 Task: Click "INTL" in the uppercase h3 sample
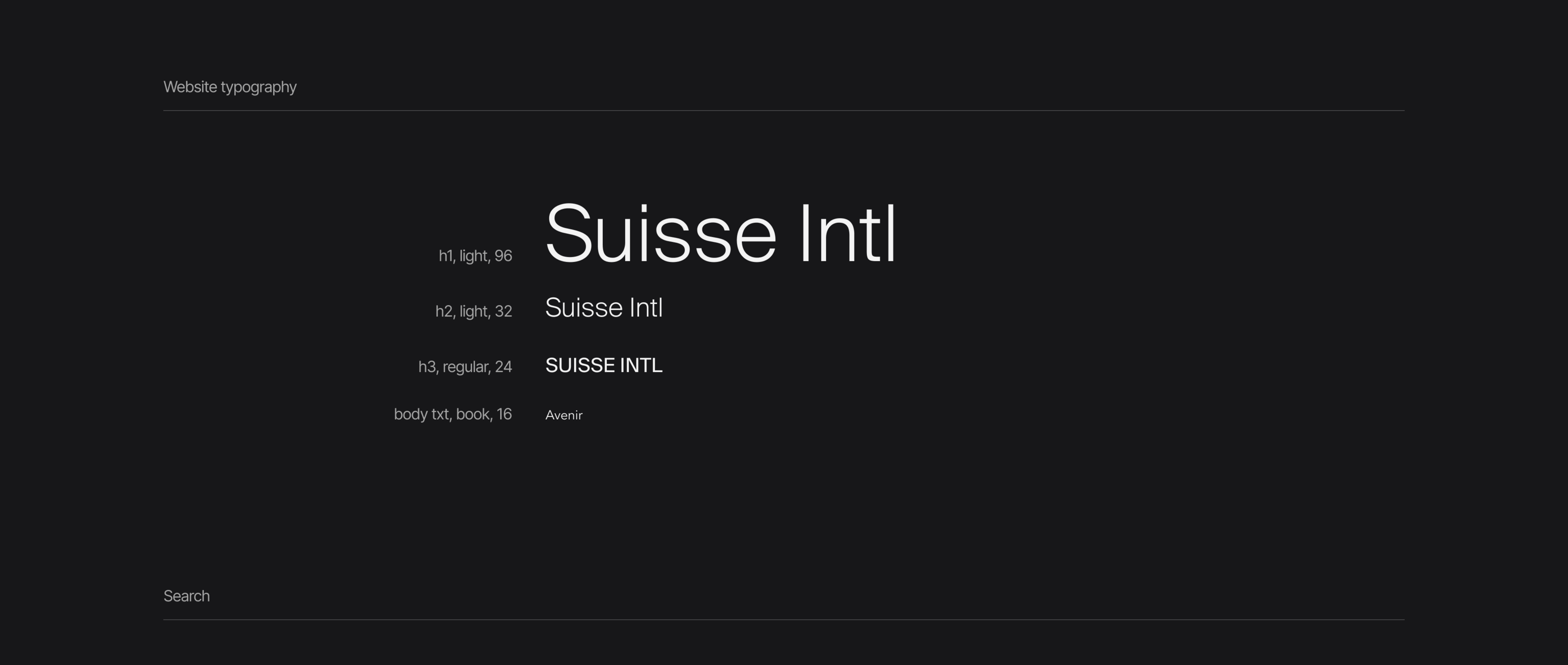(x=641, y=366)
